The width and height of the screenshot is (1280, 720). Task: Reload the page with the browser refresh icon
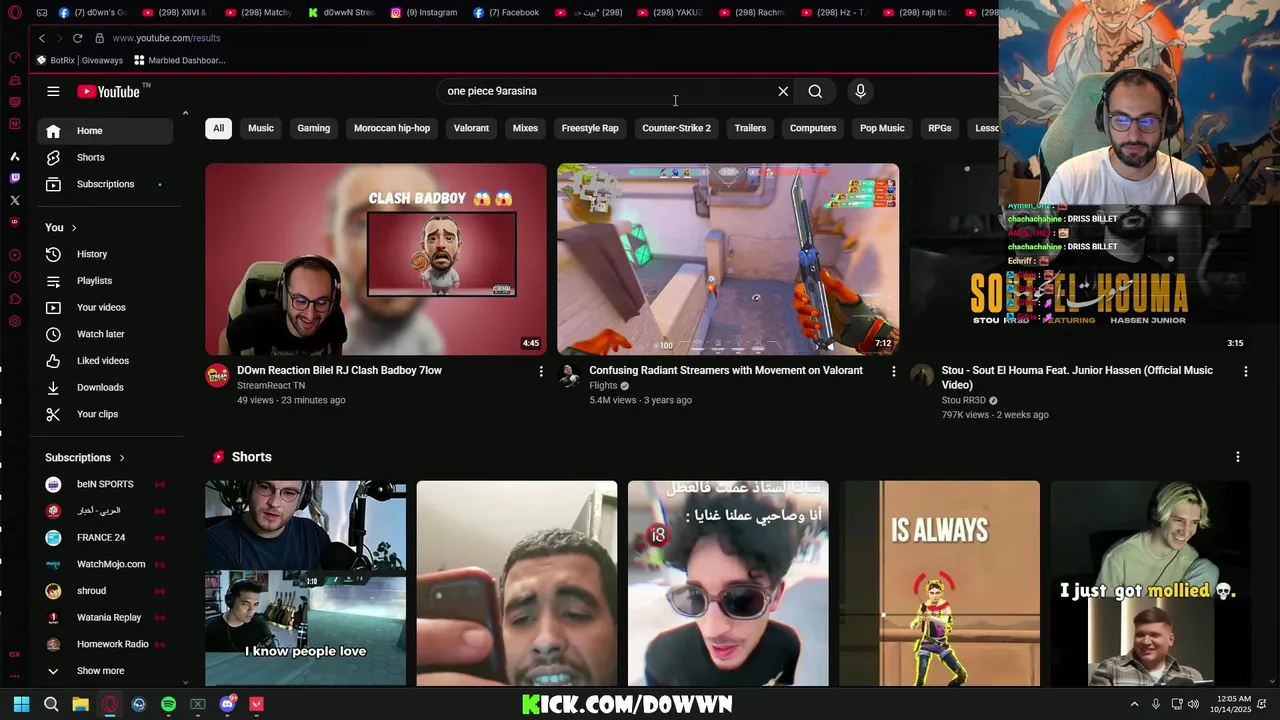(x=77, y=38)
